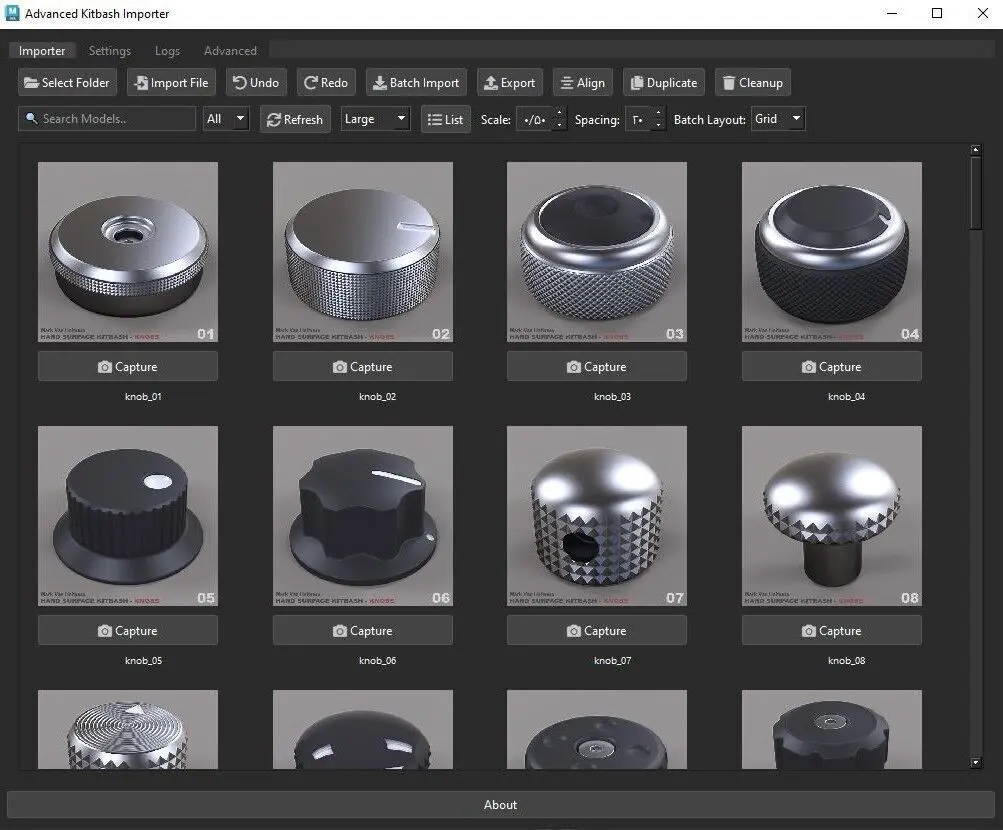Refresh the model library
Screen dimensions: 1003x830
[295, 120]
